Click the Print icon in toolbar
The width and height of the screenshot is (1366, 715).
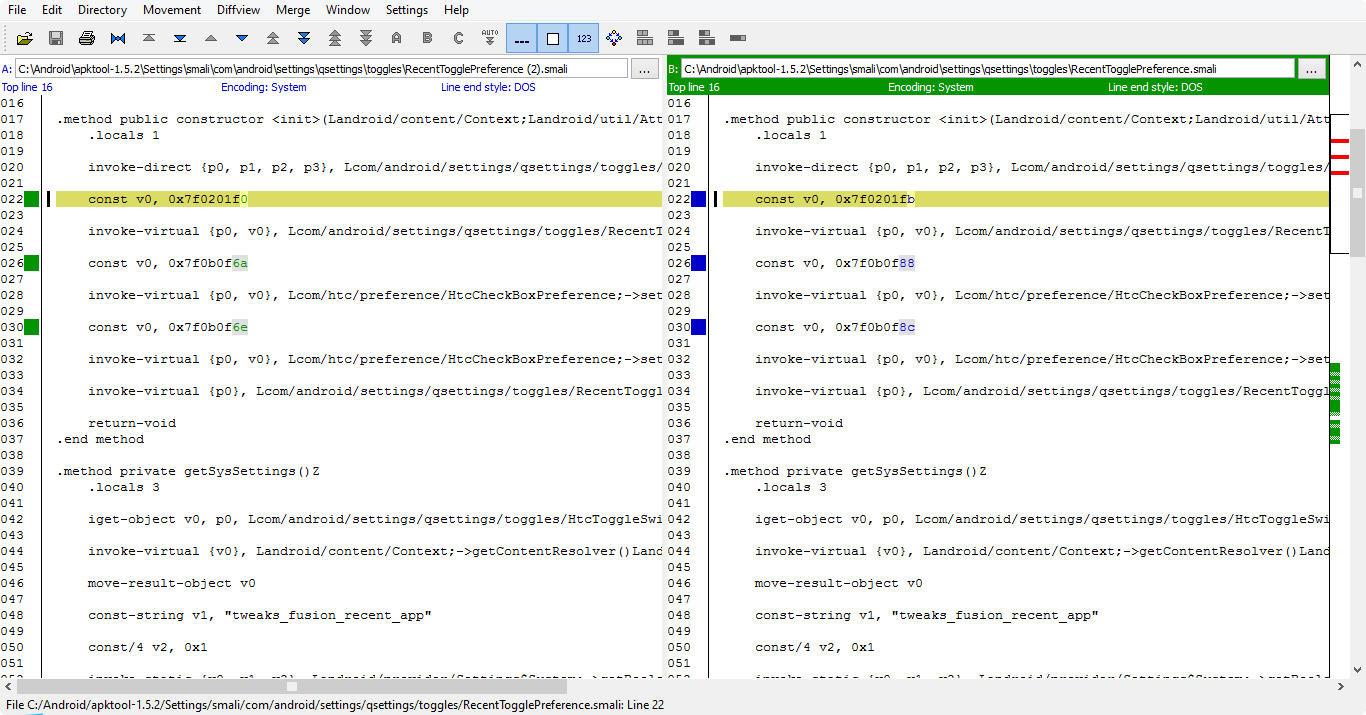[87, 38]
